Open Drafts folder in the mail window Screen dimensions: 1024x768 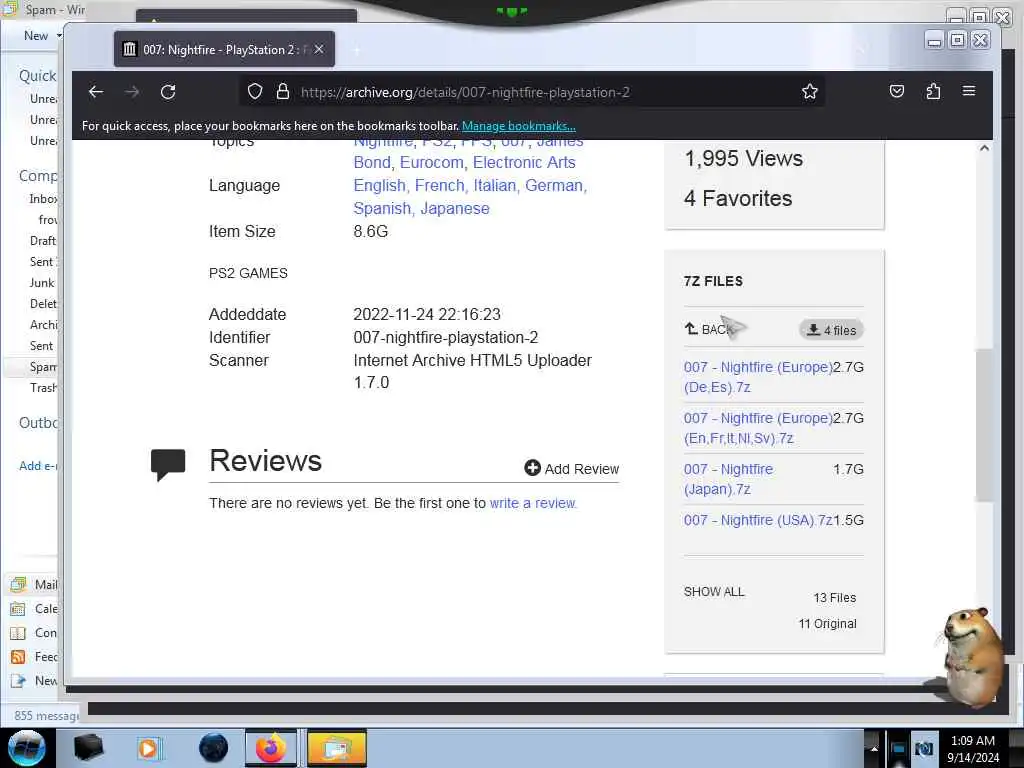tap(43, 241)
